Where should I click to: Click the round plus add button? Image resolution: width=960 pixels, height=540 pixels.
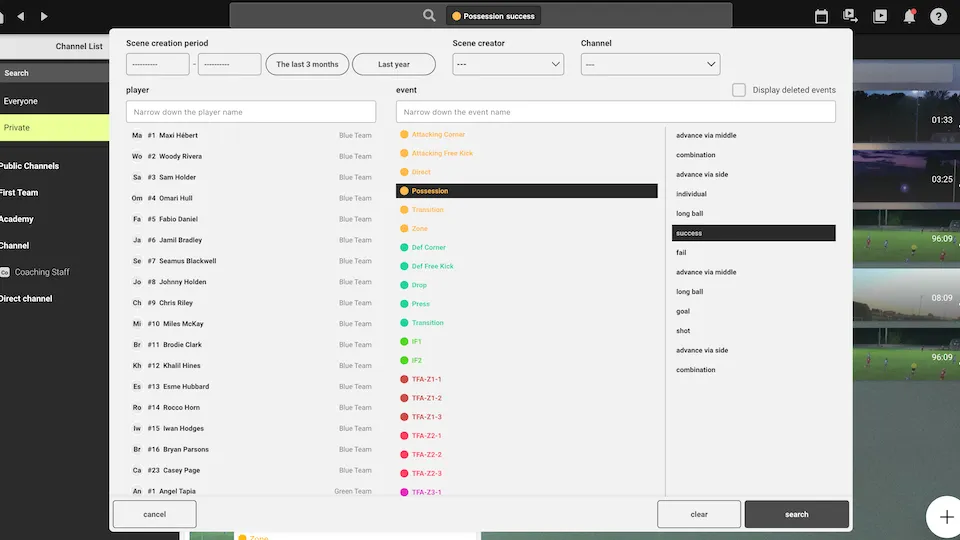pyautogui.click(x=945, y=517)
